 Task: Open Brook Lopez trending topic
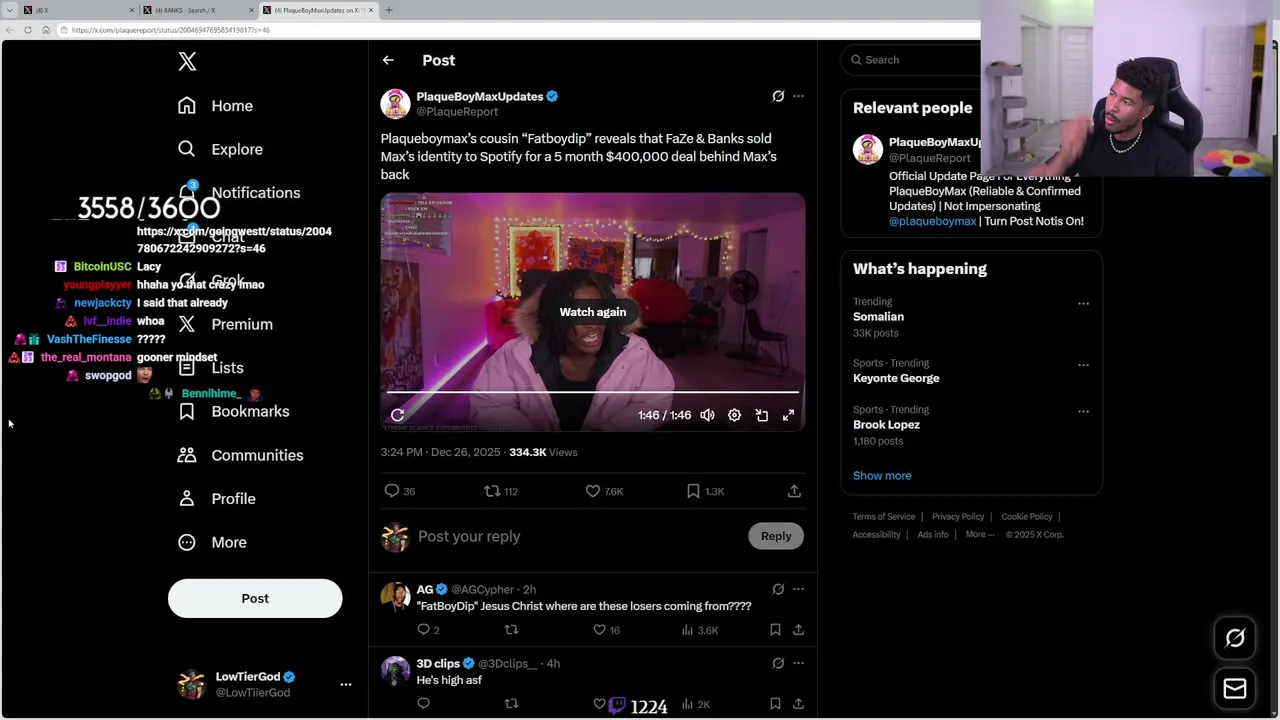pos(886,425)
